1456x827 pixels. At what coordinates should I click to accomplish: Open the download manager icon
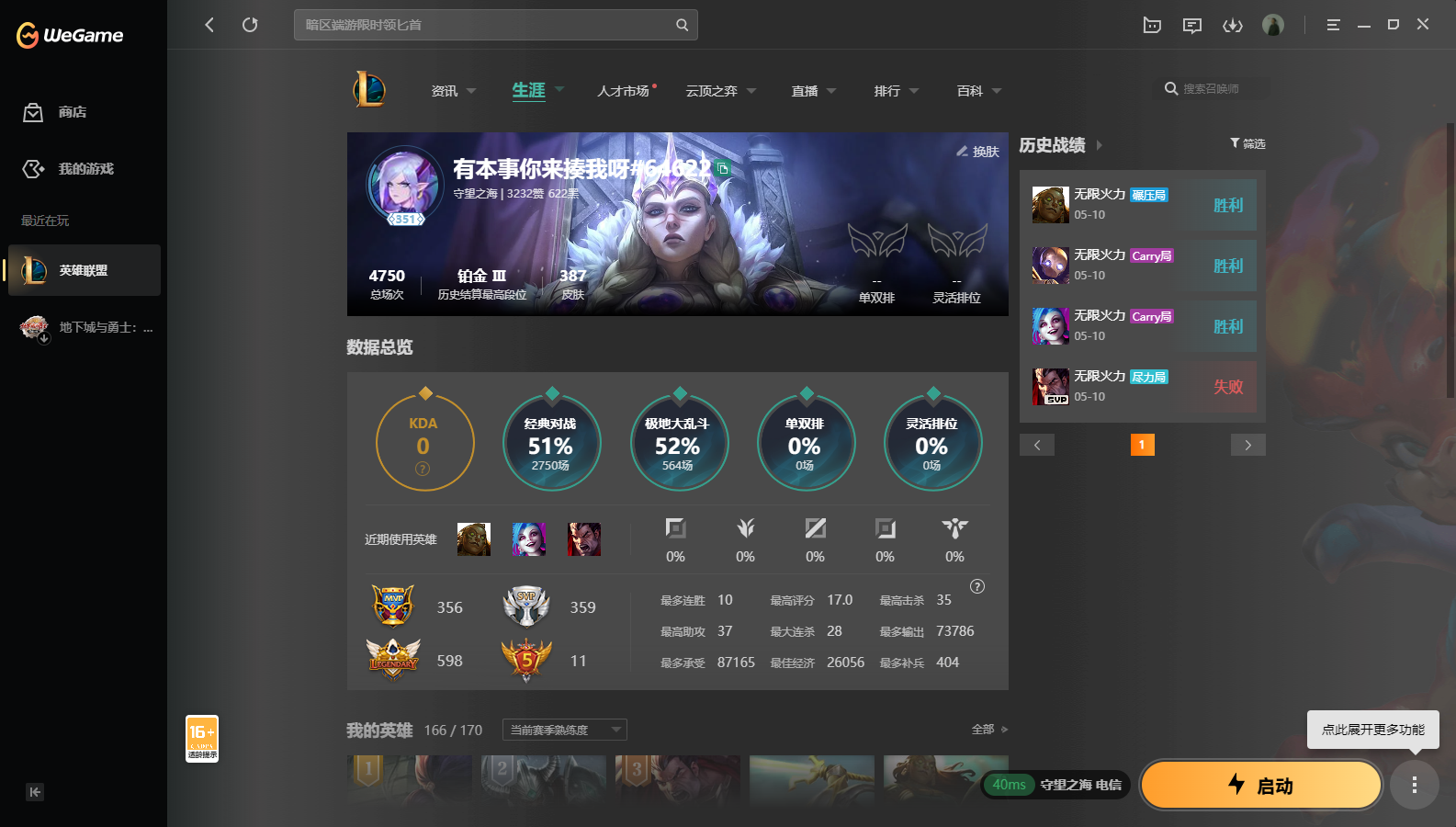pos(1233,25)
